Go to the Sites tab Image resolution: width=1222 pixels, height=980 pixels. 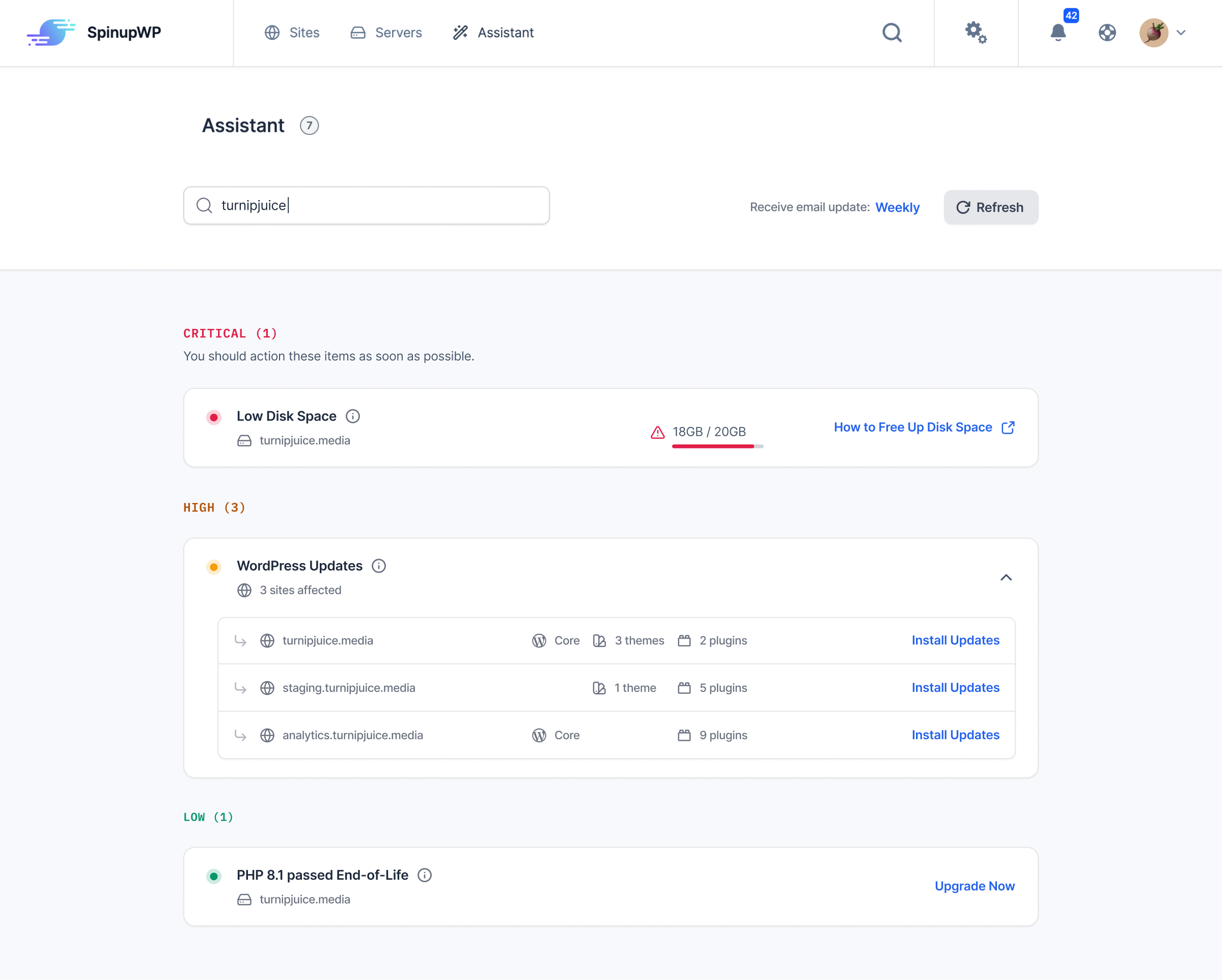[x=292, y=33]
